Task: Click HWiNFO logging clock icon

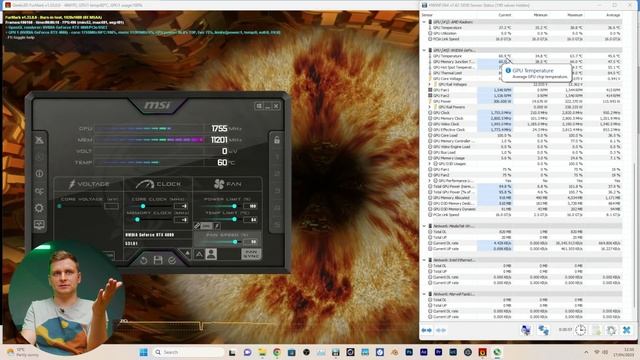Action: [x=580, y=330]
